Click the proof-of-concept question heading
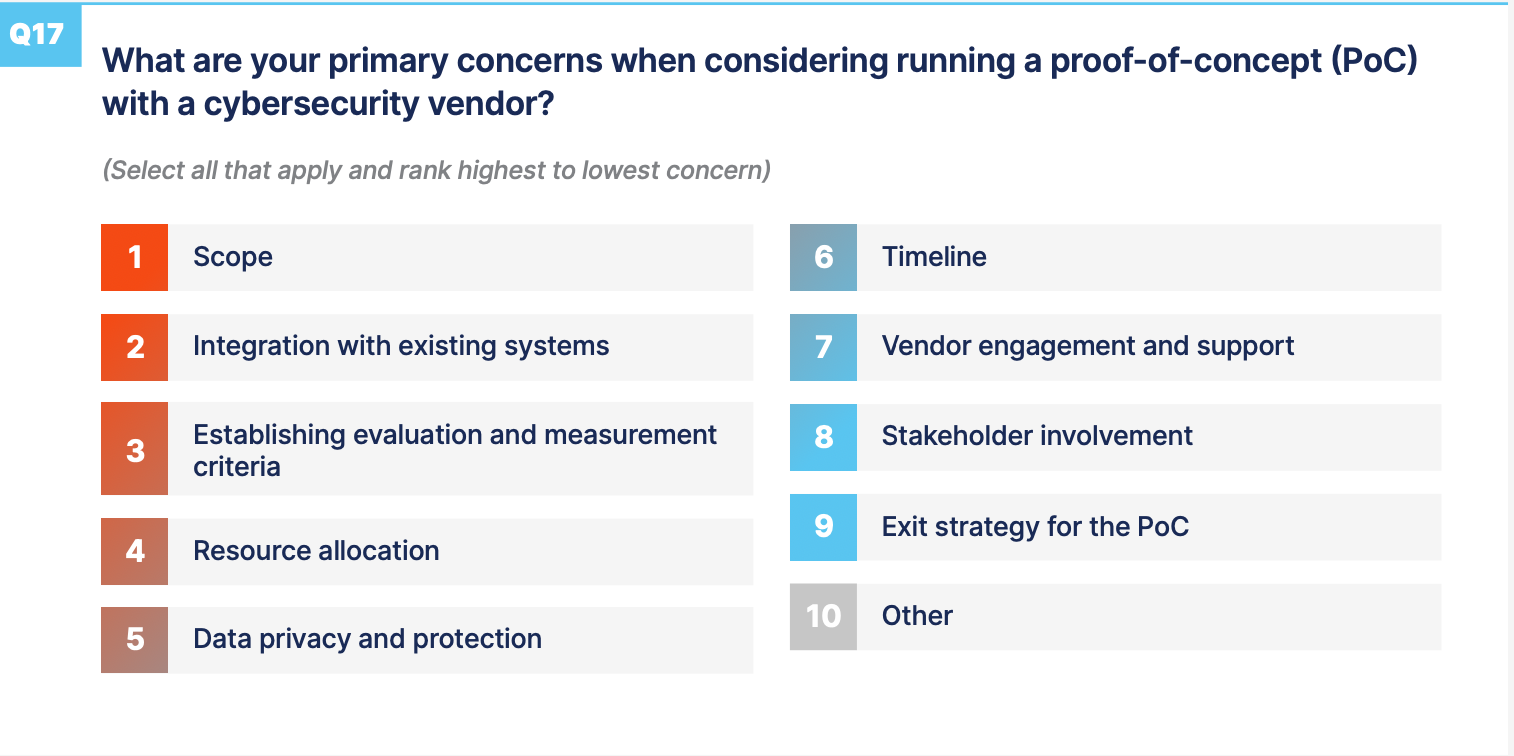Screen dimensions: 1514x756 [x=760, y=82]
